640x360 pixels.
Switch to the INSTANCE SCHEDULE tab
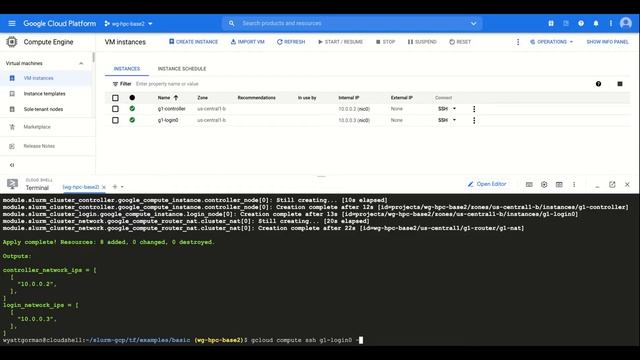182,69
